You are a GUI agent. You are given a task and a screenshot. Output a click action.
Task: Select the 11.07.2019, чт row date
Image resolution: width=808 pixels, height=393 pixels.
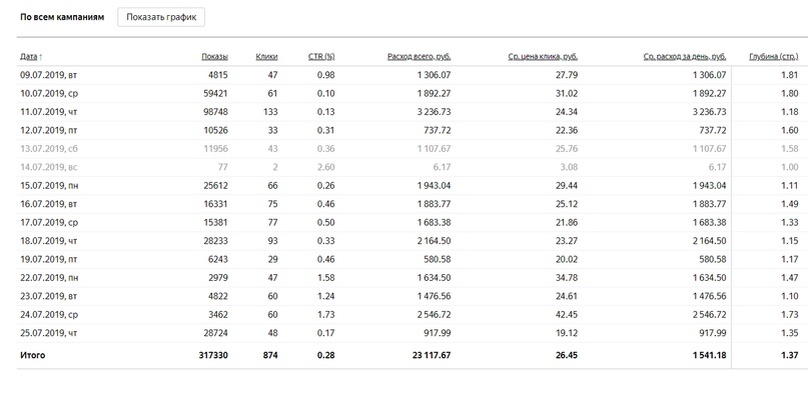click(x=48, y=112)
